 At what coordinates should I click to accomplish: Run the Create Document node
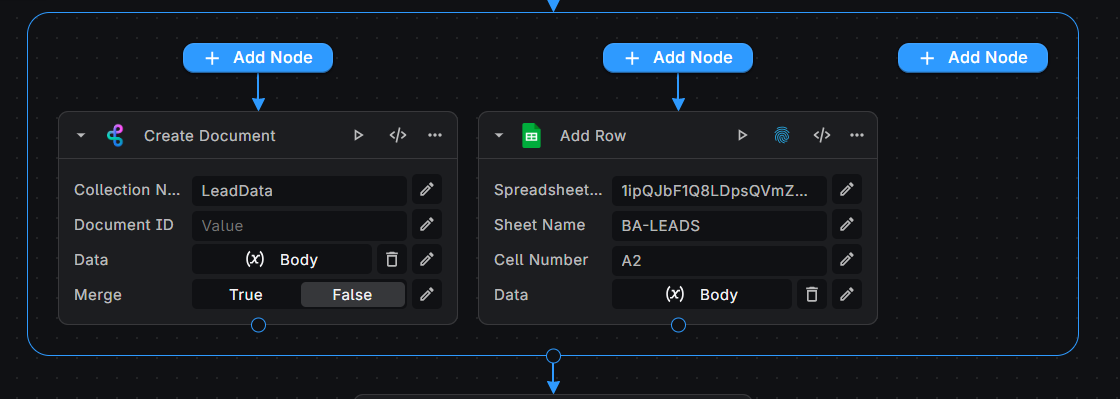coord(359,135)
